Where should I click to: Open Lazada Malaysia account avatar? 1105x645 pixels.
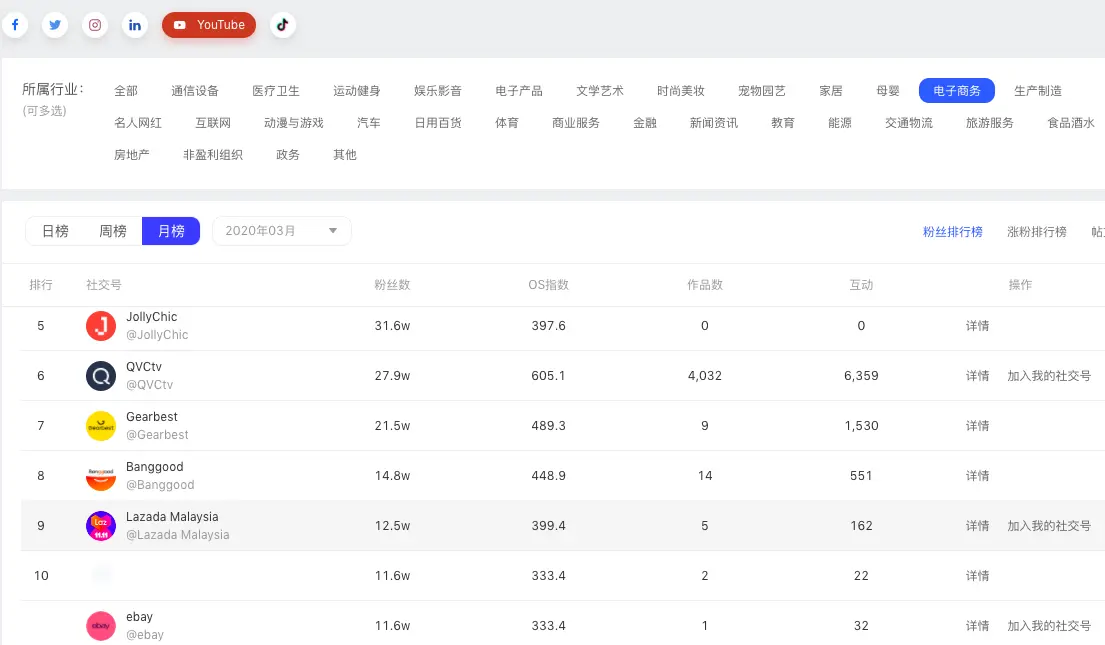[x=101, y=526]
